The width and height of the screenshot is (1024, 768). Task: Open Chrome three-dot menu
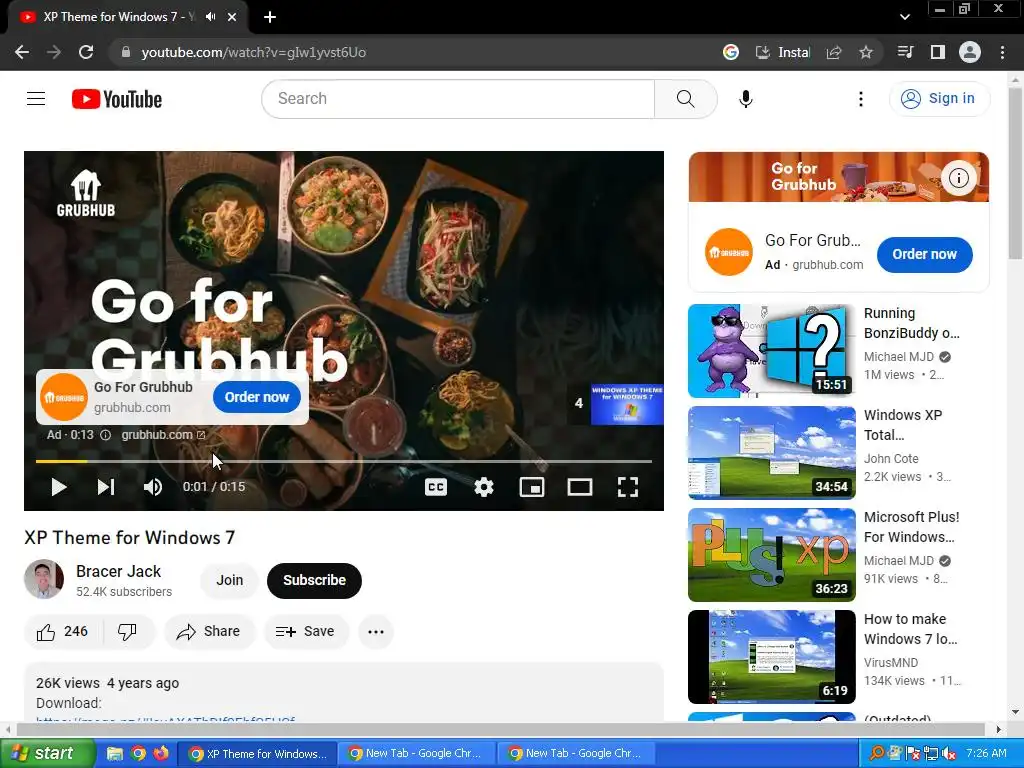(1002, 52)
